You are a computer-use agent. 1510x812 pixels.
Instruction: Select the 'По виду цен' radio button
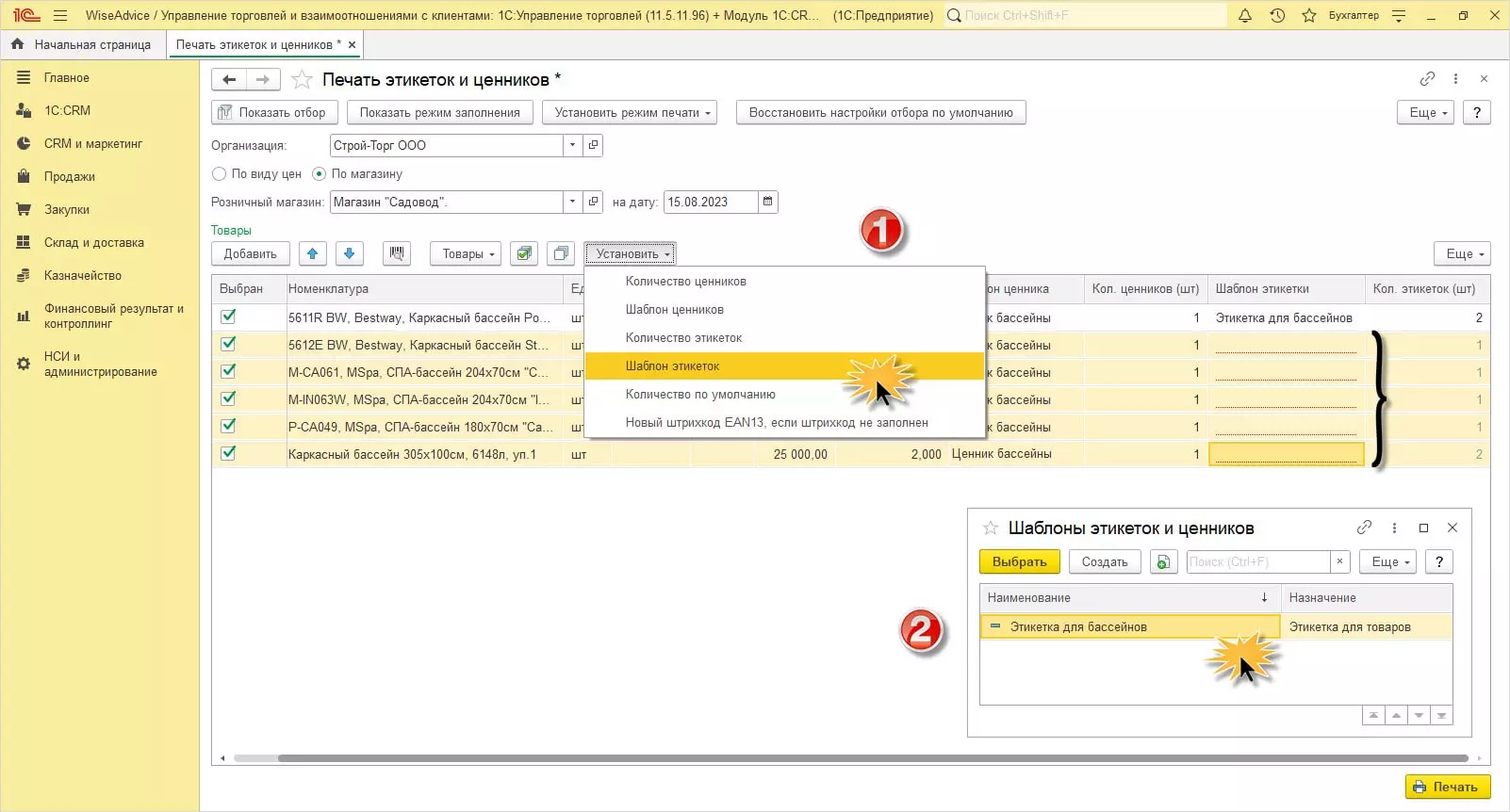pyautogui.click(x=220, y=174)
